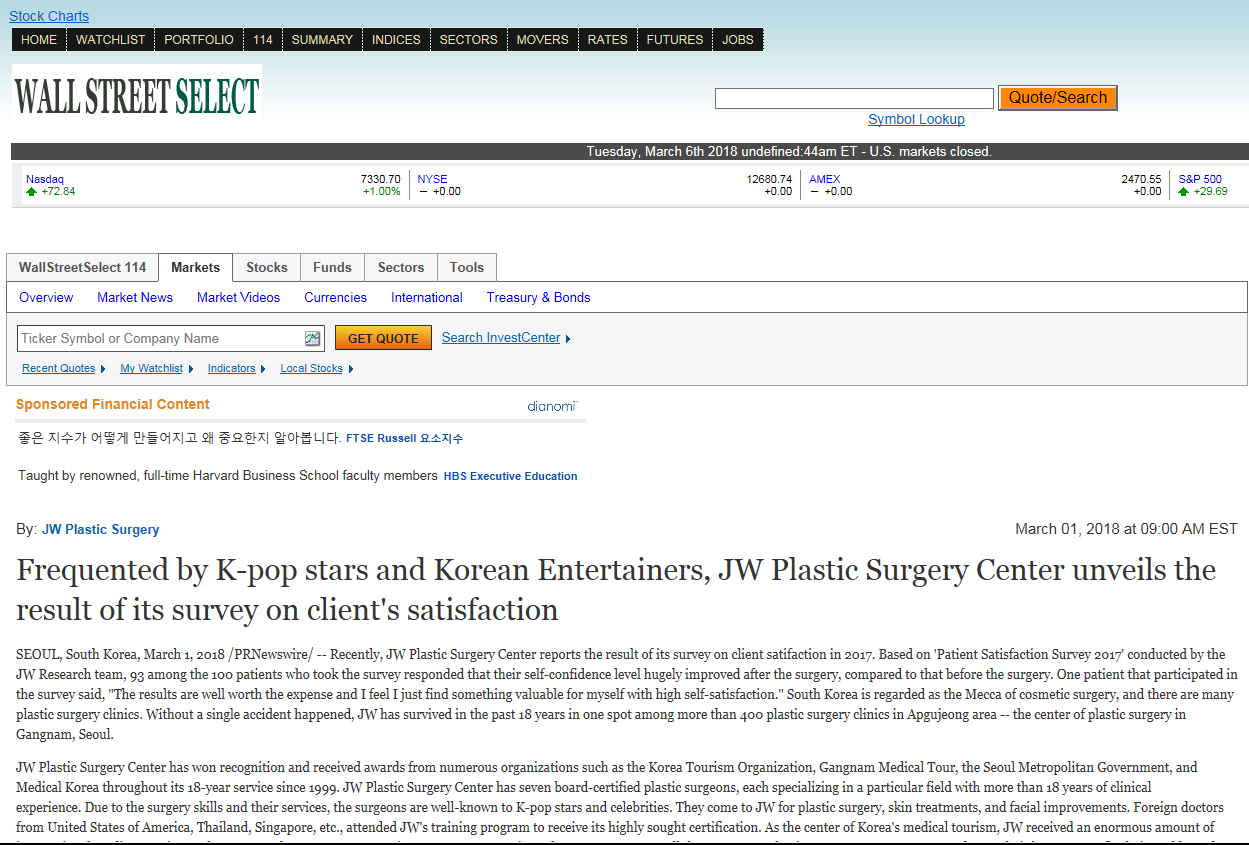1249x845 pixels.
Task: Expand Local Stocks dropdown arrow
Action: [x=351, y=369]
